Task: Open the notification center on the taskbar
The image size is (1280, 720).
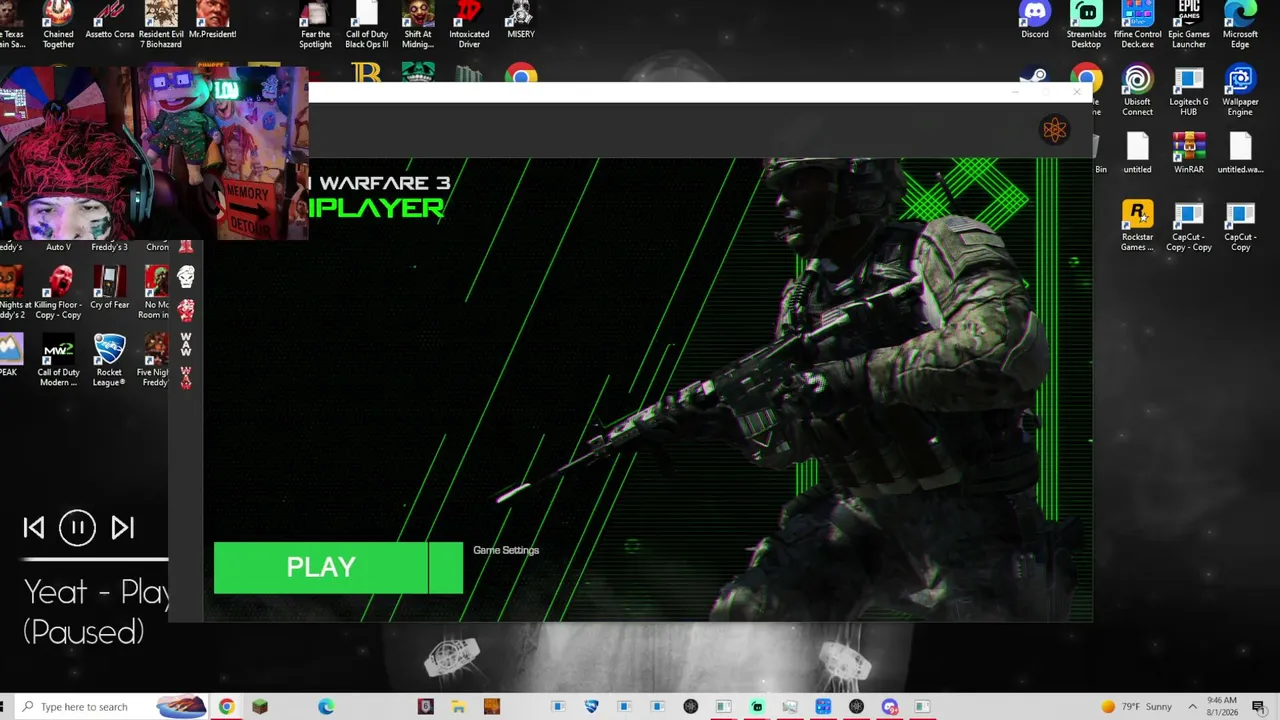Action: (1258, 707)
